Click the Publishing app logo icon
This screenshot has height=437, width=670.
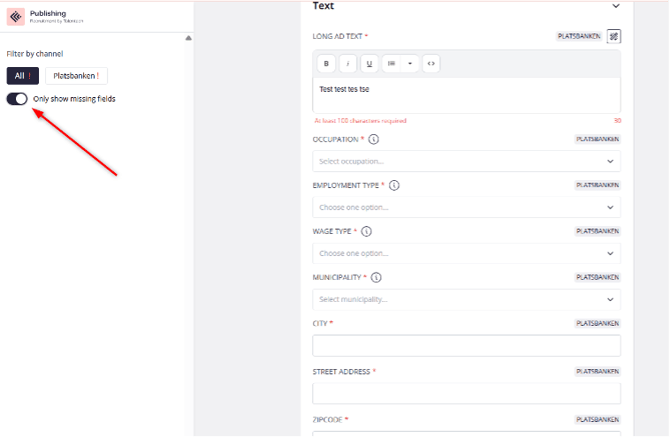(x=15, y=17)
